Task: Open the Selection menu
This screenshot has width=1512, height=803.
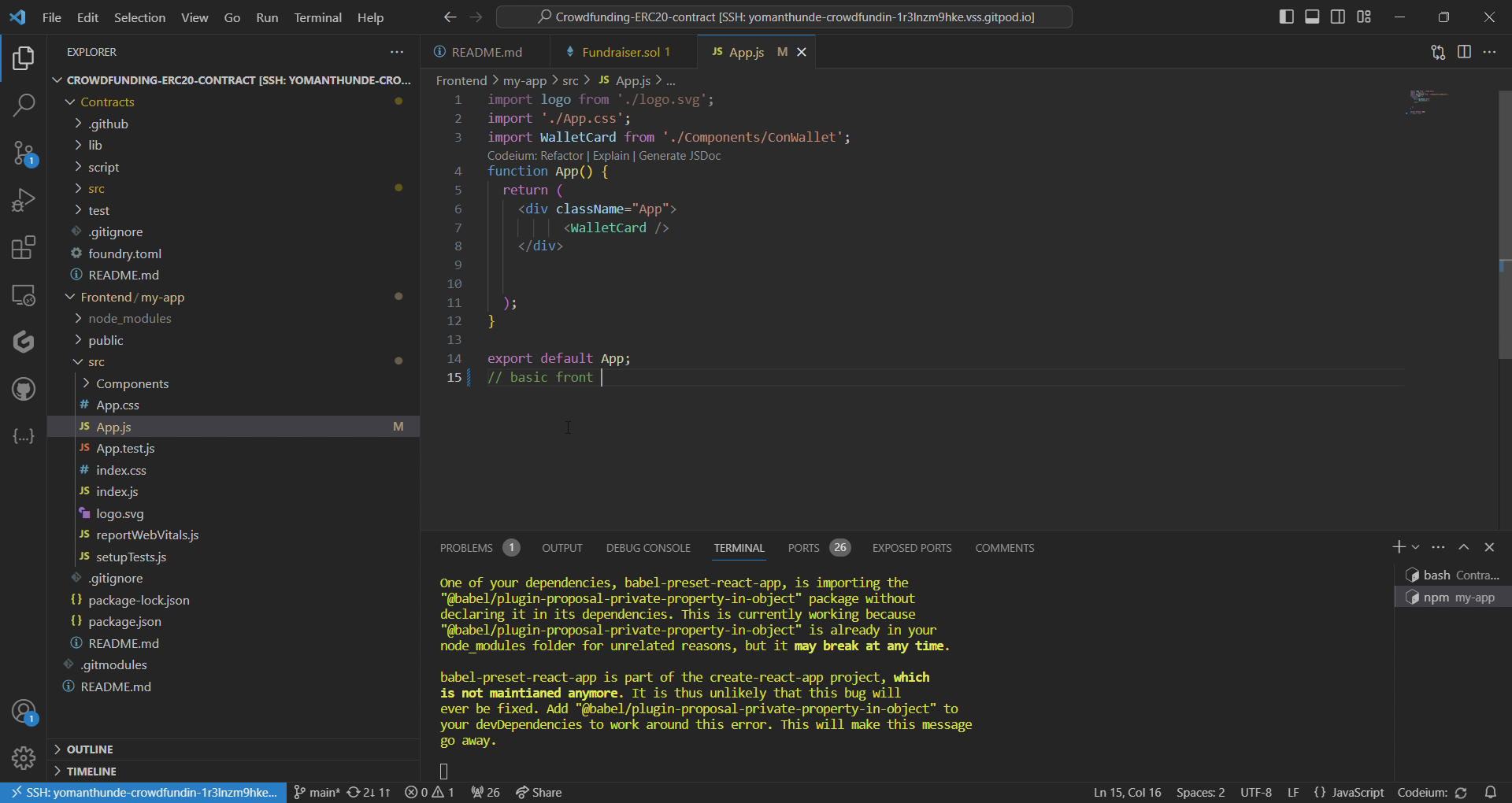Action: tap(139, 17)
